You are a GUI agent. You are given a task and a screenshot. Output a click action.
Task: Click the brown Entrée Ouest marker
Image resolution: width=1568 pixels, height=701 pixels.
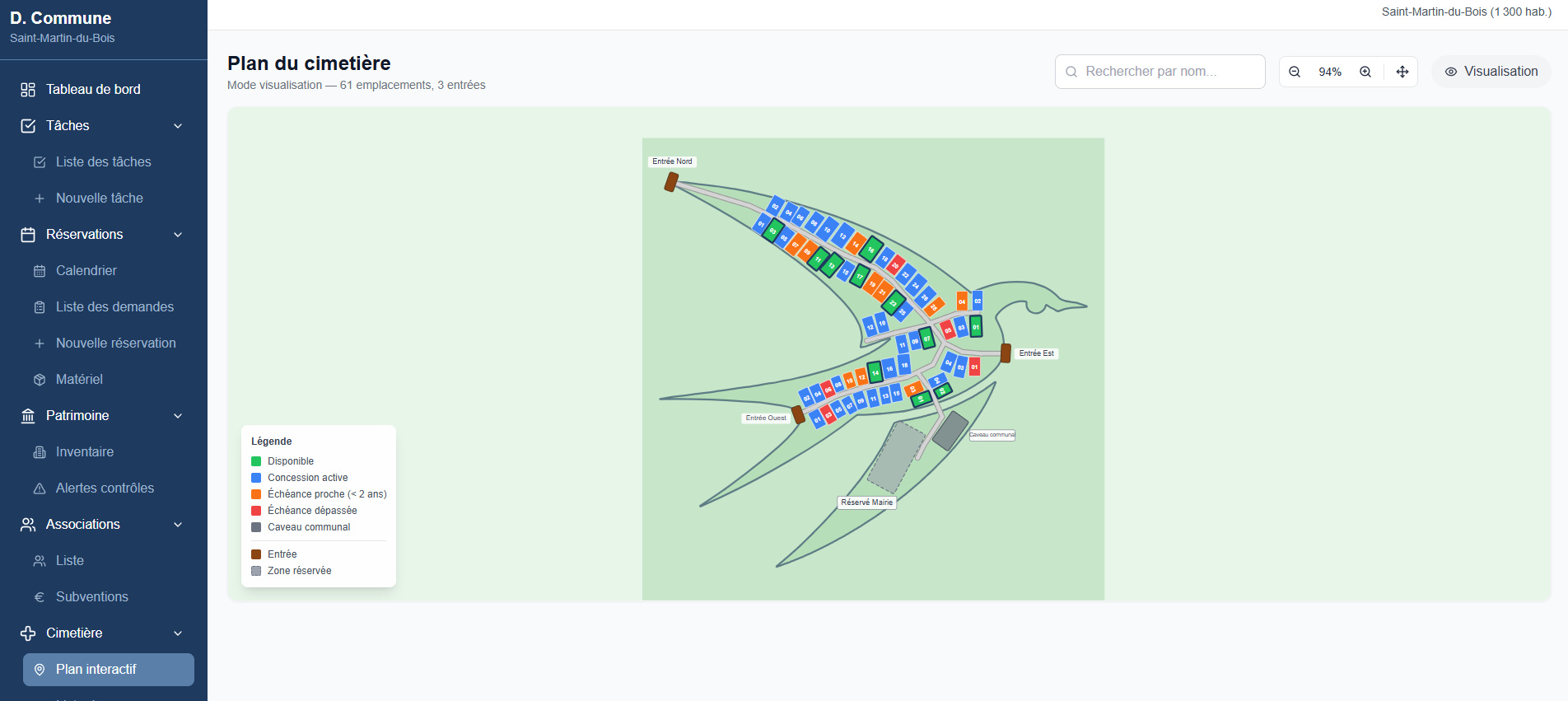[x=797, y=414]
